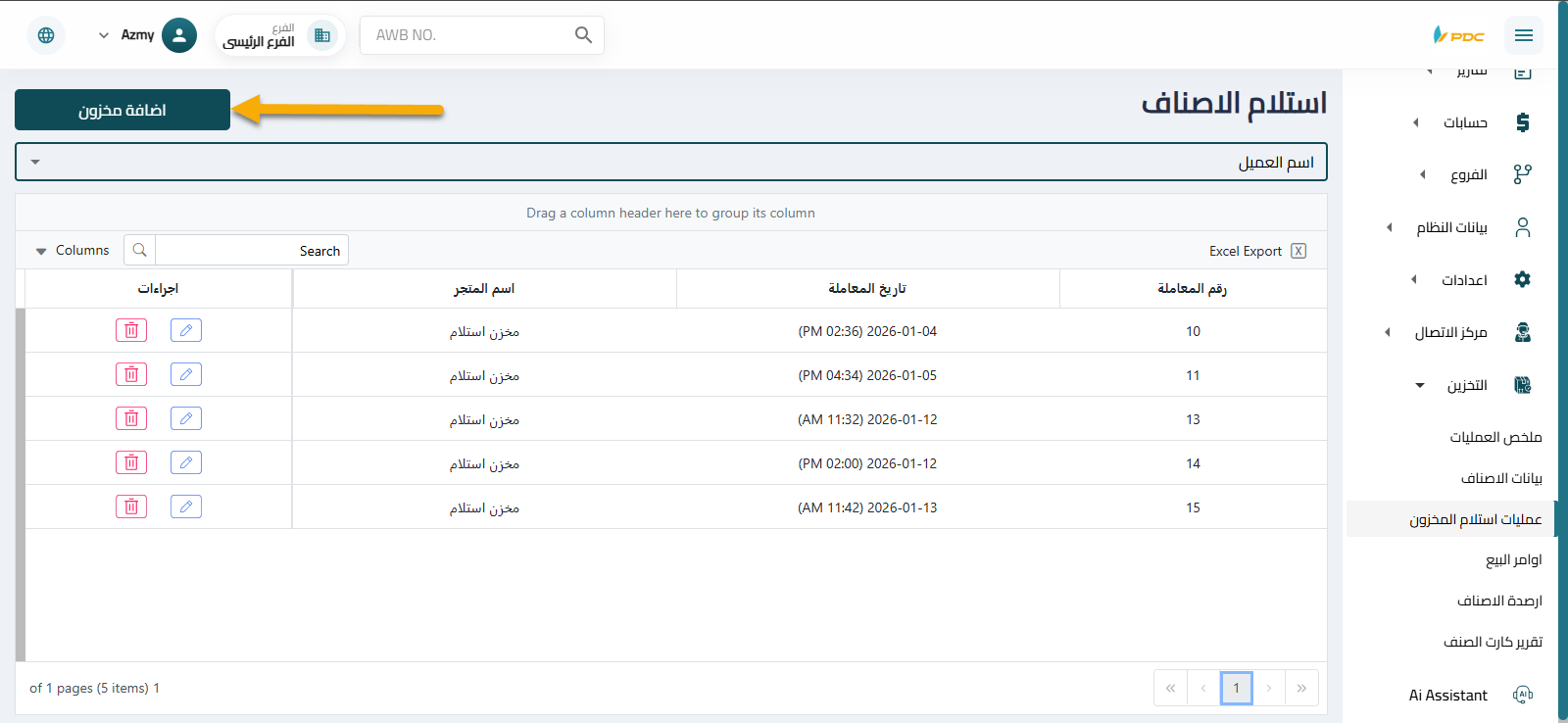Go to the last page
1568x723 pixels.
(x=1301, y=688)
